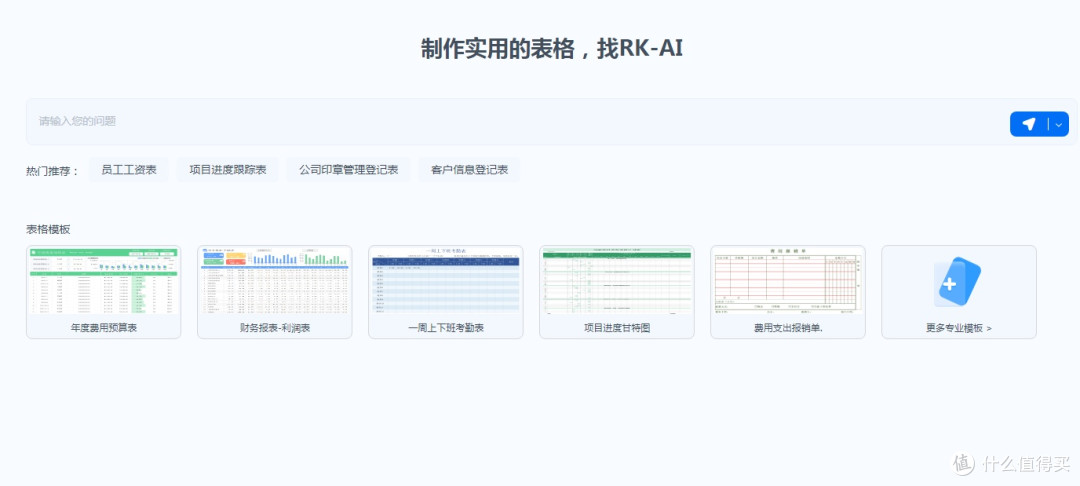Open the 财务报表-利润表 template thumbnail
Screen dimensions: 1080x486
pos(275,282)
